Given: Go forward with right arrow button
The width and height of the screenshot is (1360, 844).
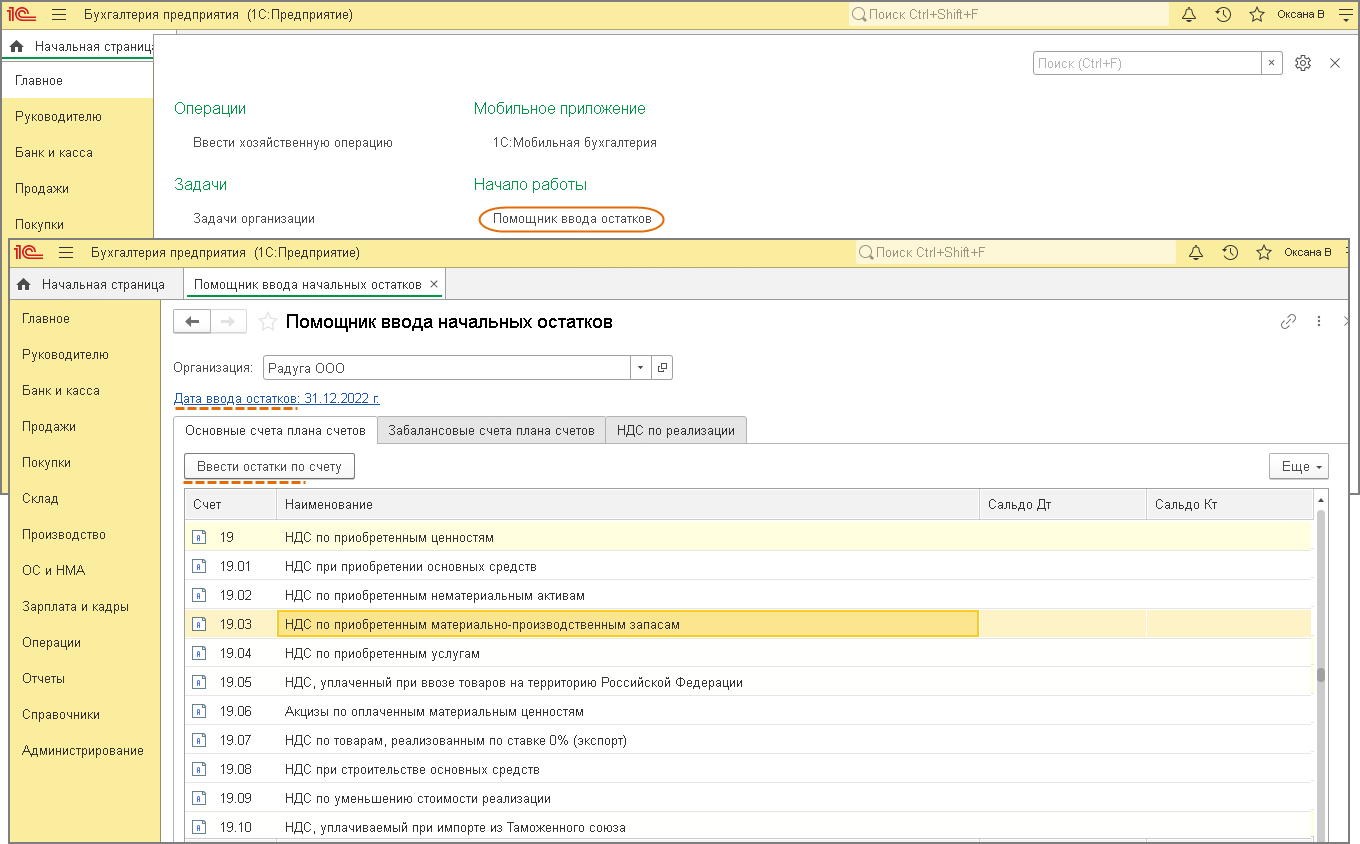Looking at the screenshot, I should [228, 321].
